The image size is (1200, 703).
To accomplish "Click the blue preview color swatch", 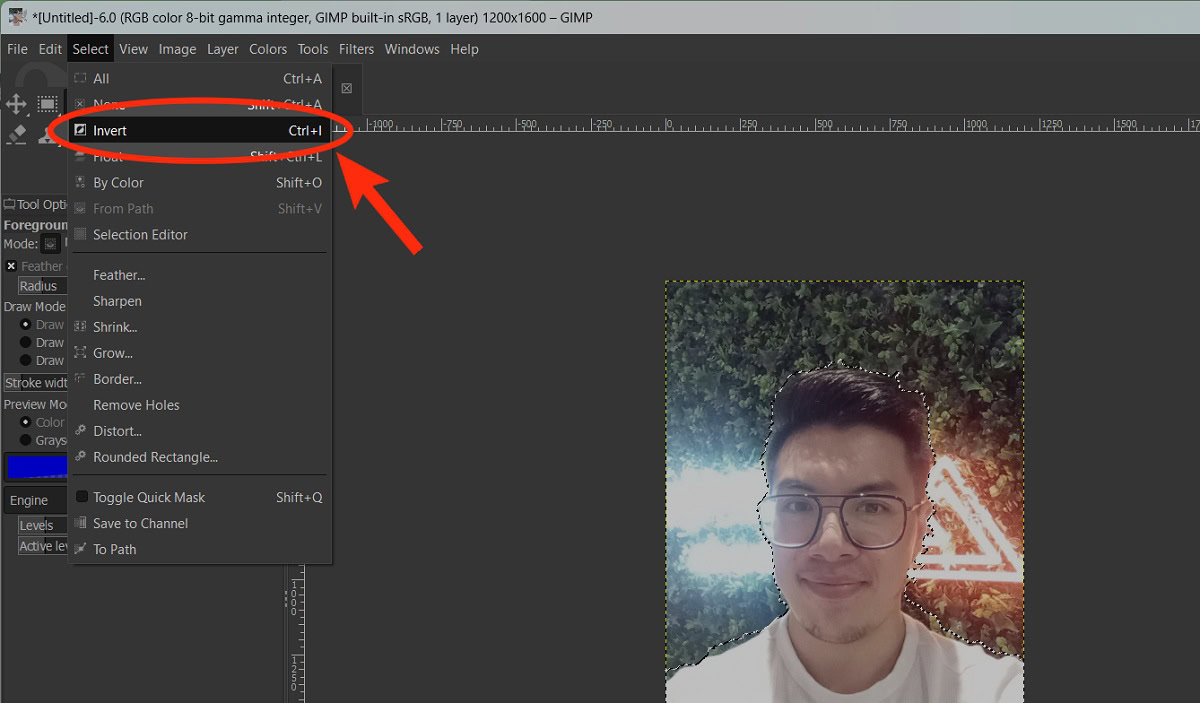I will pyautogui.click(x=36, y=466).
